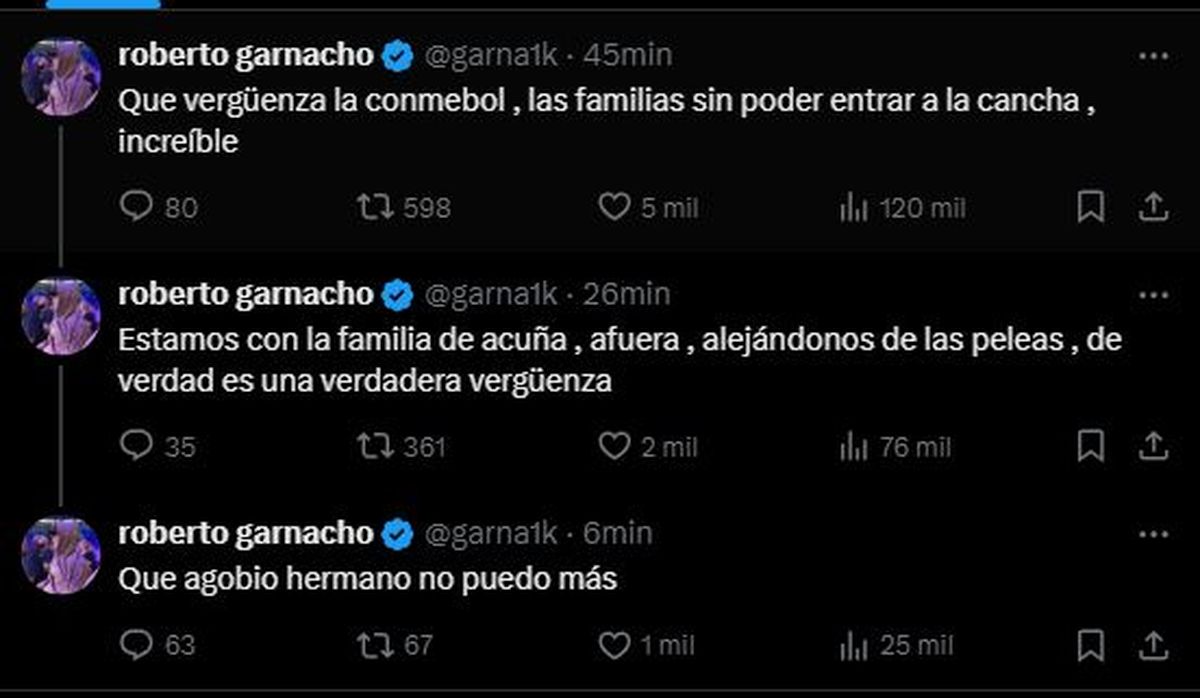Open roberto garnacho profile from first tweet

tap(245, 56)
